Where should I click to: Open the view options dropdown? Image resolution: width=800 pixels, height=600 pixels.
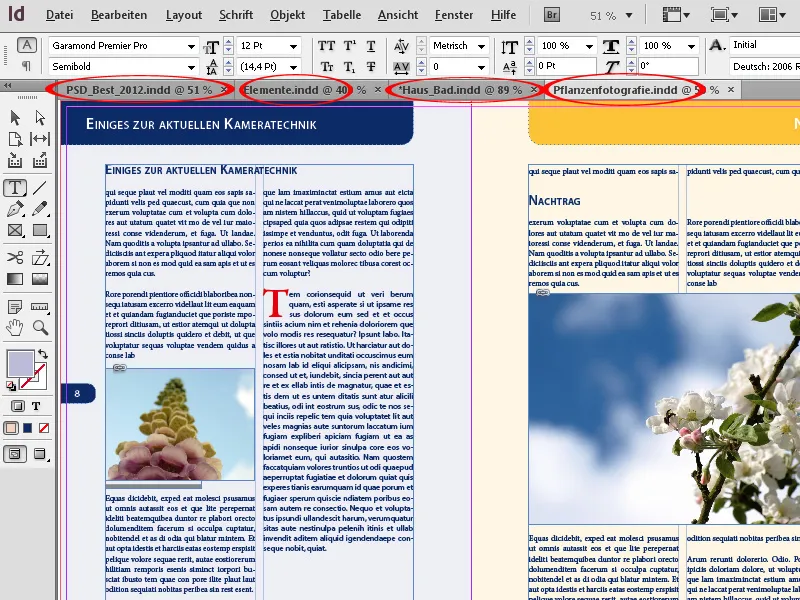click(679, 15)
